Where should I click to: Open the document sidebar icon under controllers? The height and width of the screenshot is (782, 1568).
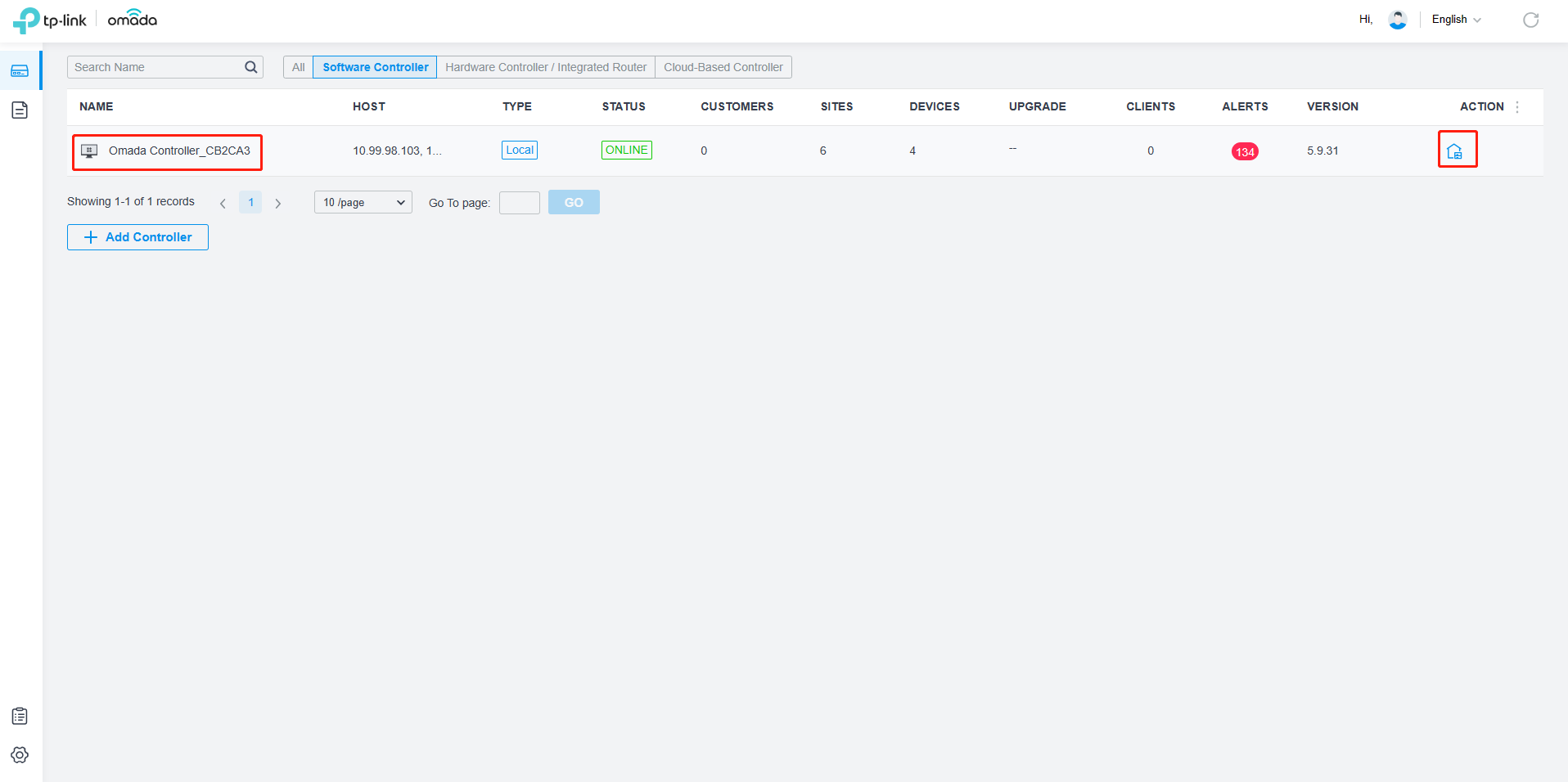coord(20,110)
